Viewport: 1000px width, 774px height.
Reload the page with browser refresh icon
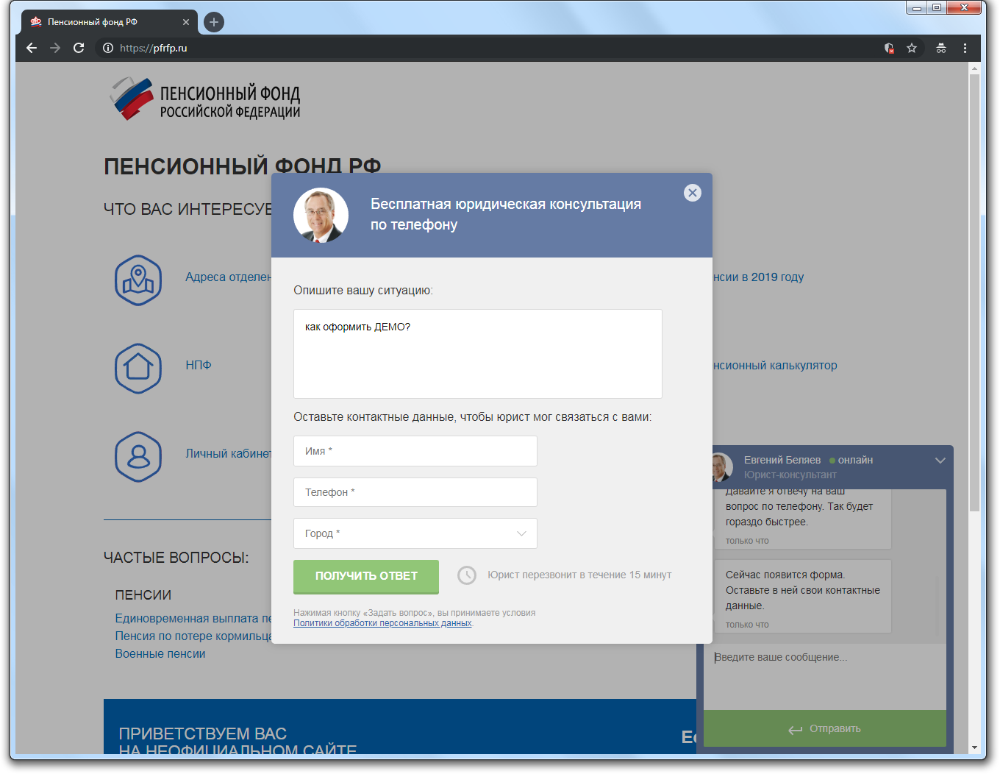pyautogui.click(x=79, y=48)
